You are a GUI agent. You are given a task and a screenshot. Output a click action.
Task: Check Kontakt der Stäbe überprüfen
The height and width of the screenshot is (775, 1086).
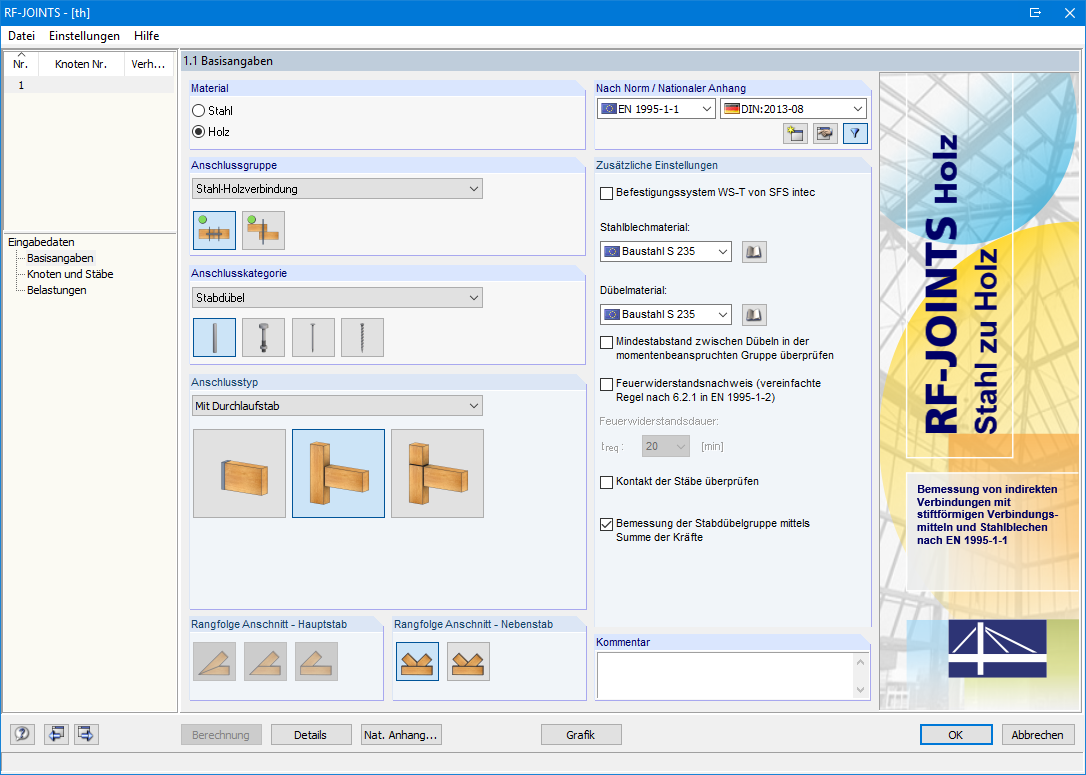tap(606, 481)
